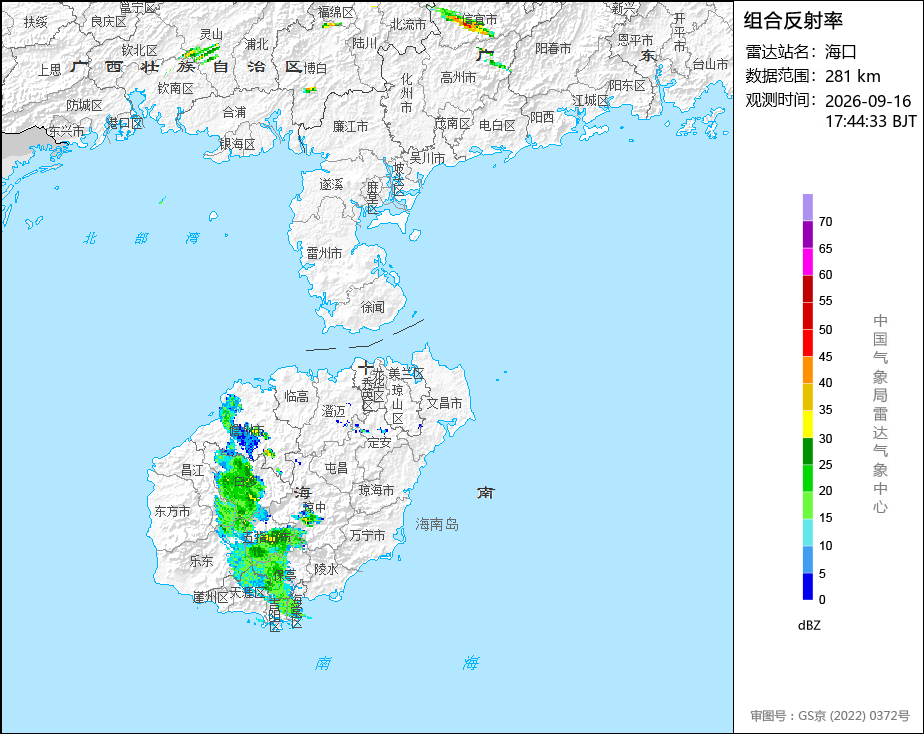
Task: Click the 陵水 map label
Action: click(x=326, y=569)
